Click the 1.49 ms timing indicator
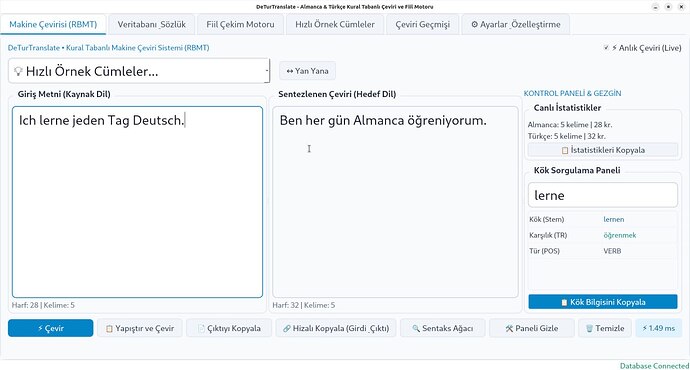 [x=658, y=328]
